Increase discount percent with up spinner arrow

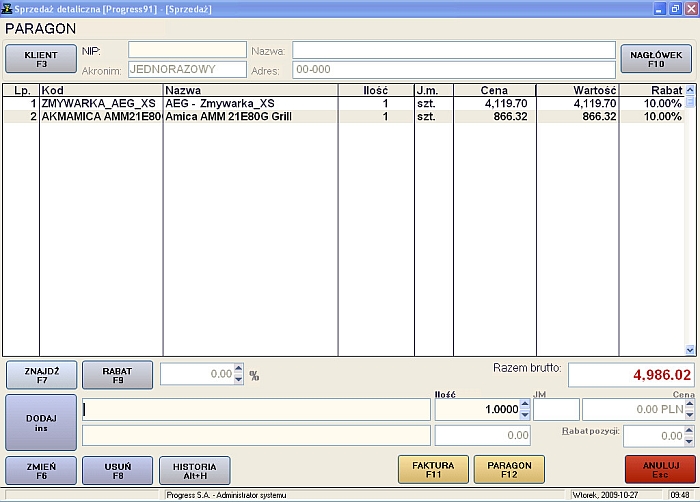[x=238, y=369]
